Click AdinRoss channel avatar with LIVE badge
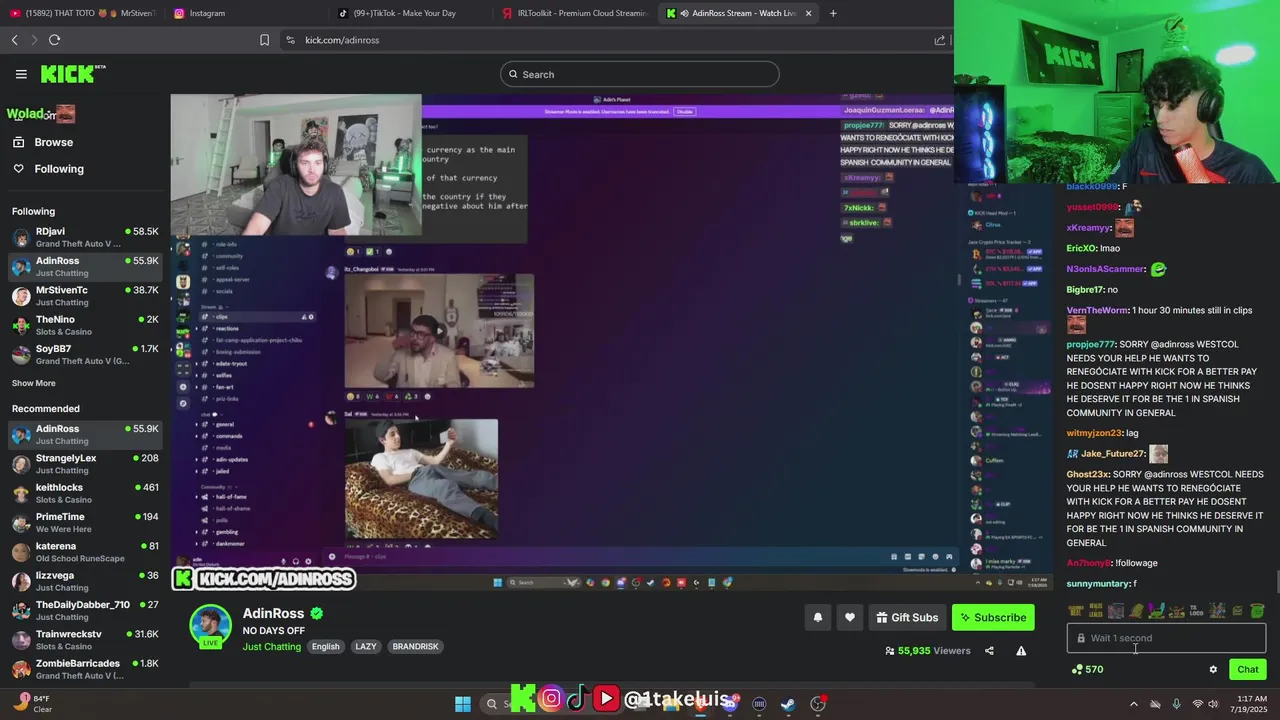 (x=210, y=627)
